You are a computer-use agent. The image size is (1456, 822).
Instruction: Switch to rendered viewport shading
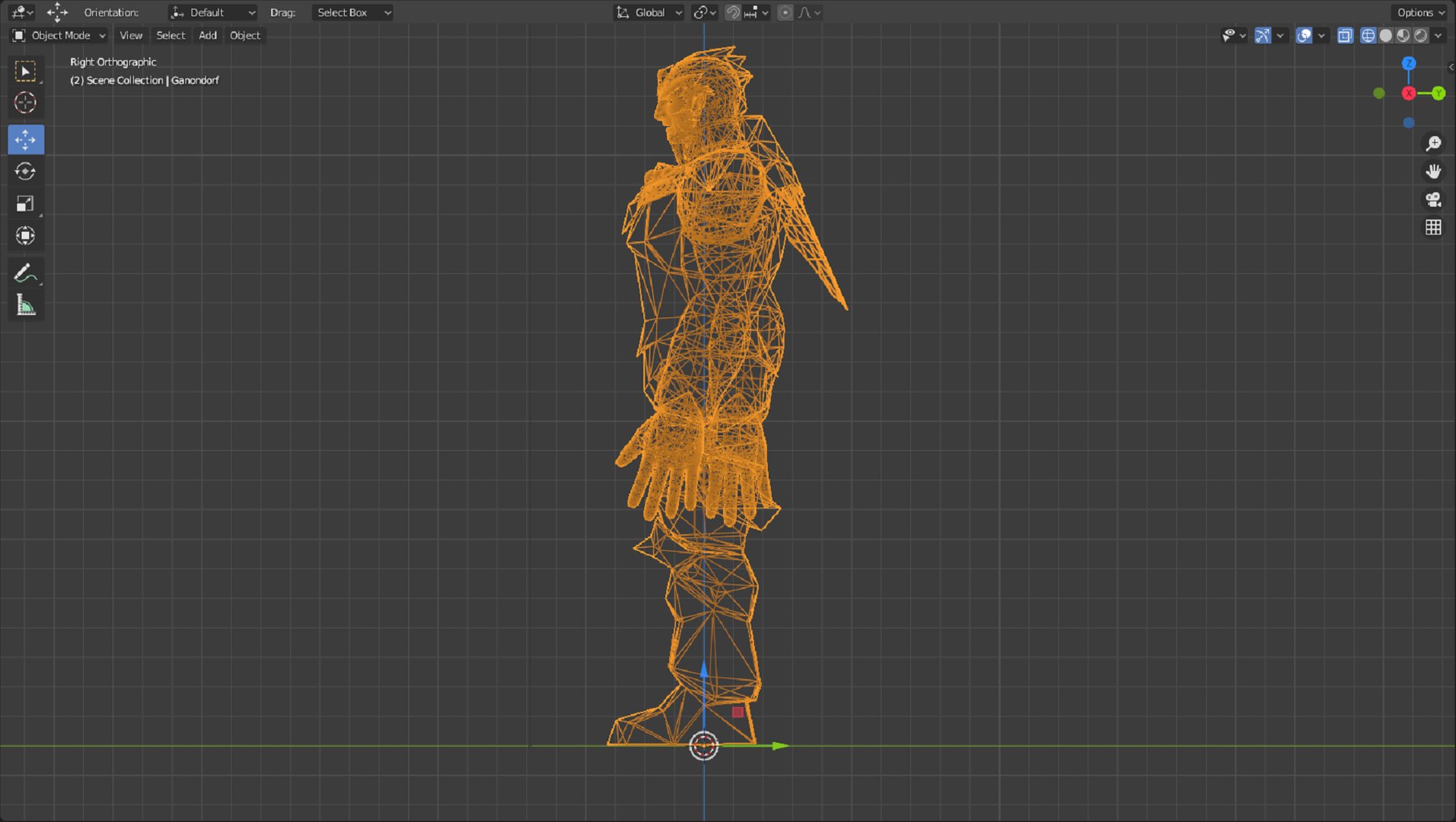(1420, 35)
